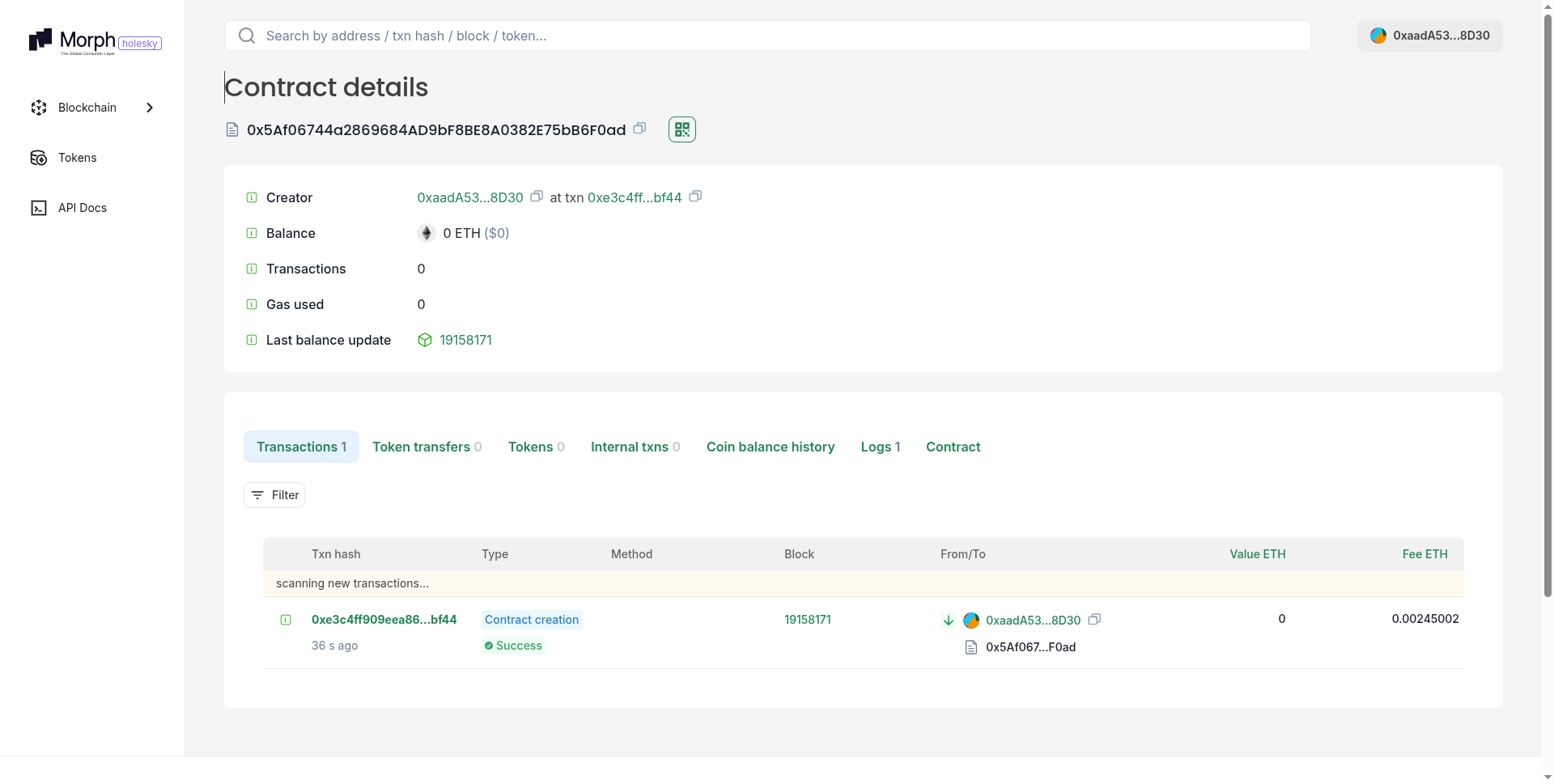Open block 19158171 in details panel
Viewport: 1554px width, 784px height.
pyautogui.click(x=465, y=340)
